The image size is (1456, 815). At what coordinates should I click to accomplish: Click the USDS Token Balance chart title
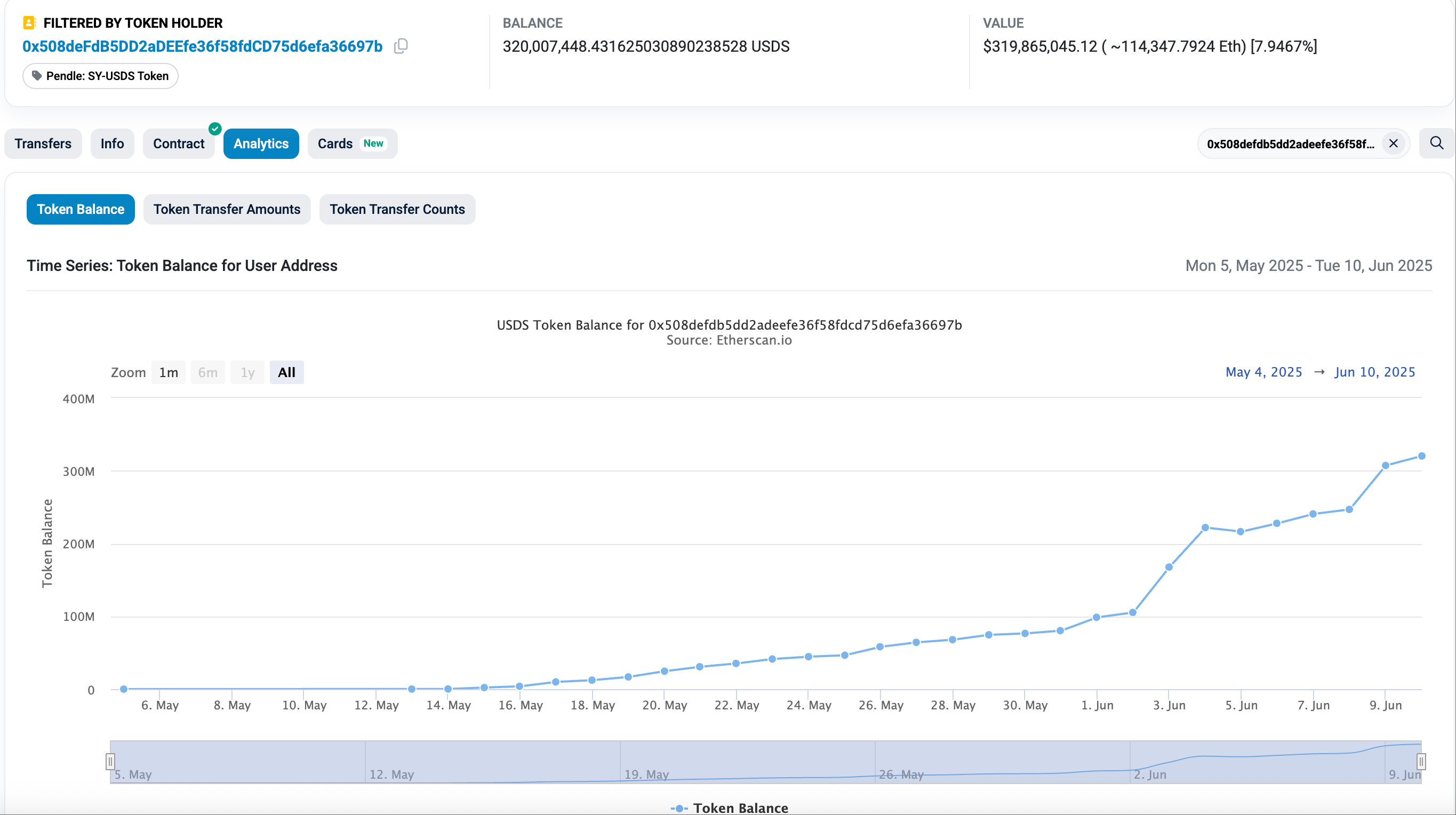729,325
